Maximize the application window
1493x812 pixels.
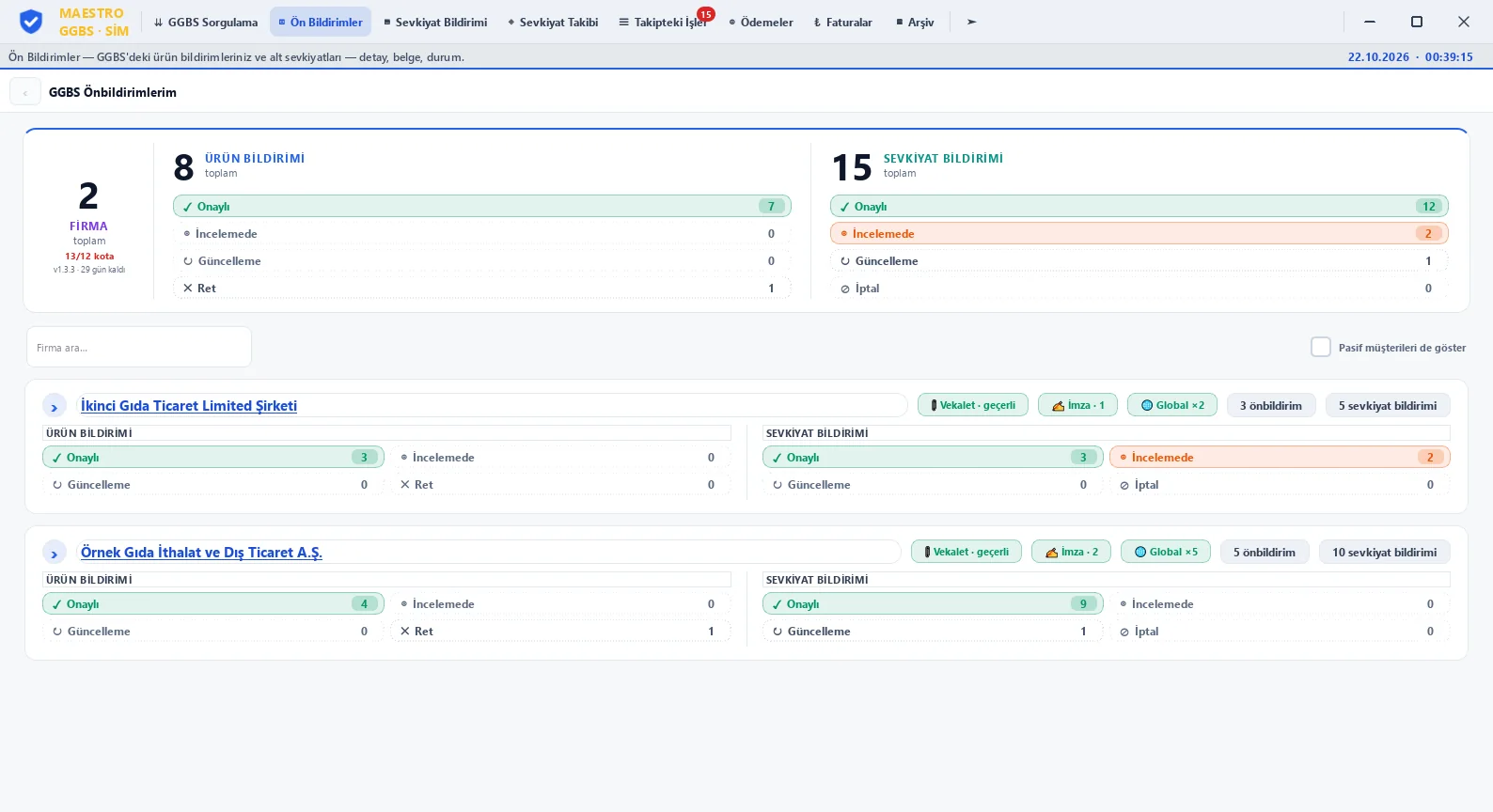[x=1417, y=22]
